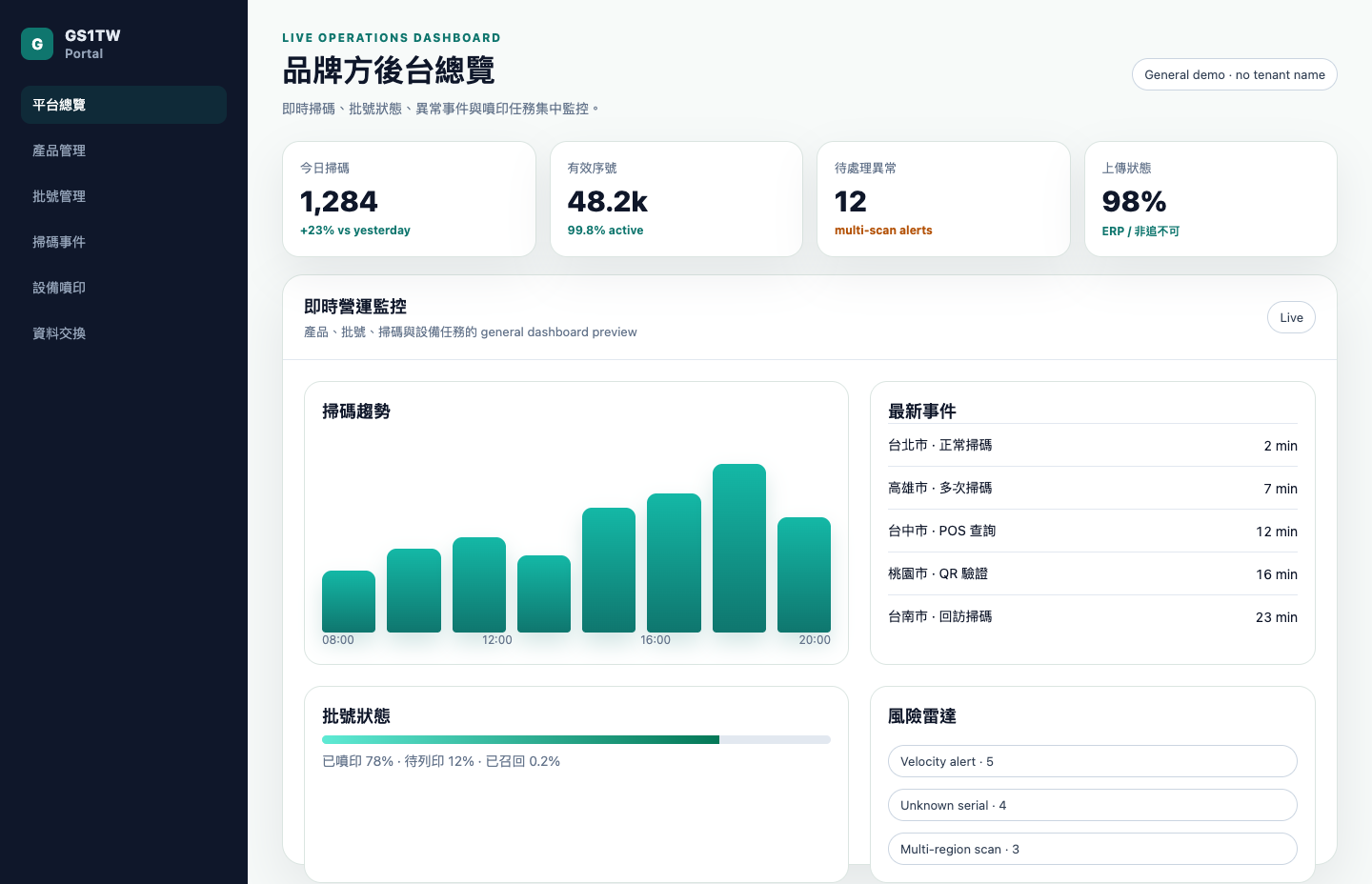
Task: Click the 最新事件 panel heading
Action: click(922, 412)
